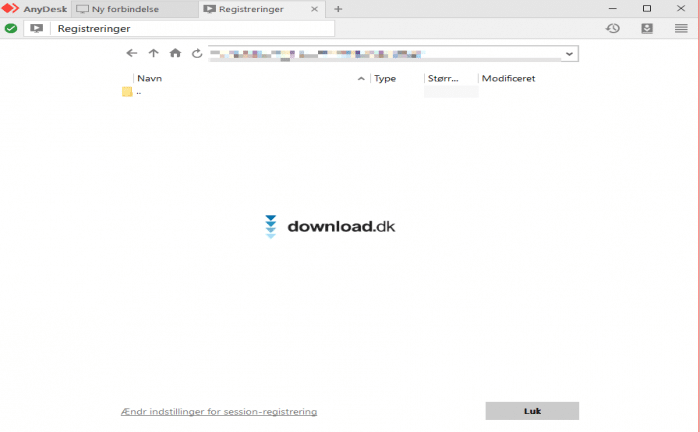Minimize the AnyDesk window
The height and width of the screenshot is (432, 700).
(x=612, y=8)
